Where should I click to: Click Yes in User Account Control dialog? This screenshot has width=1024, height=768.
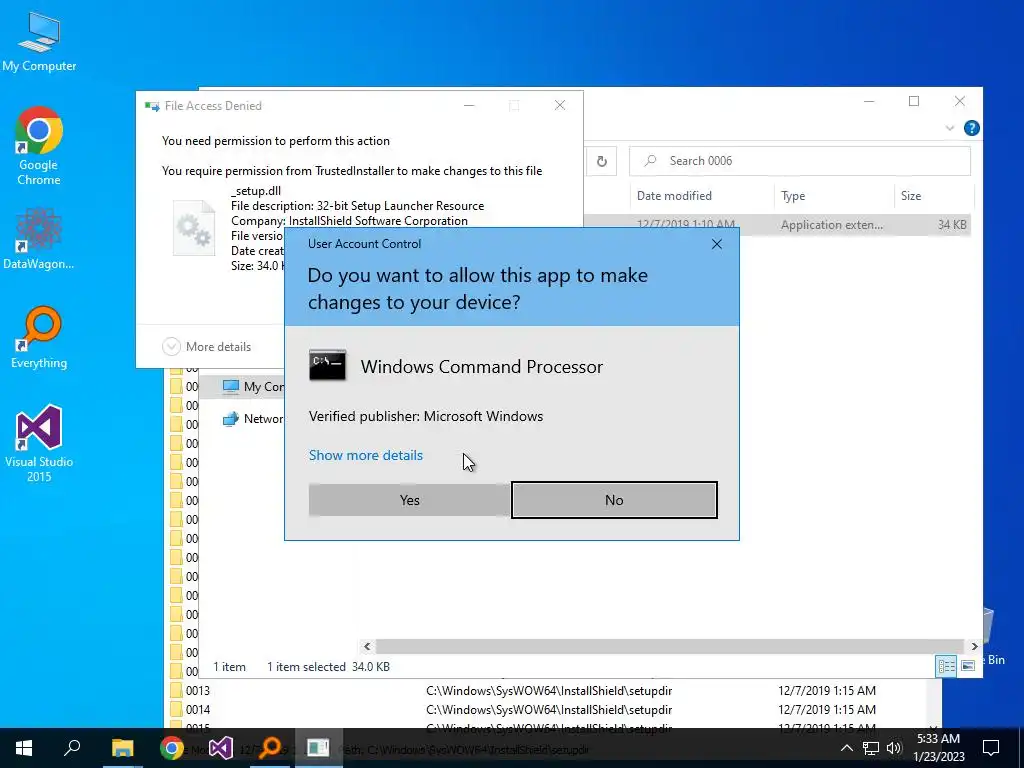[x=409, y=500]
